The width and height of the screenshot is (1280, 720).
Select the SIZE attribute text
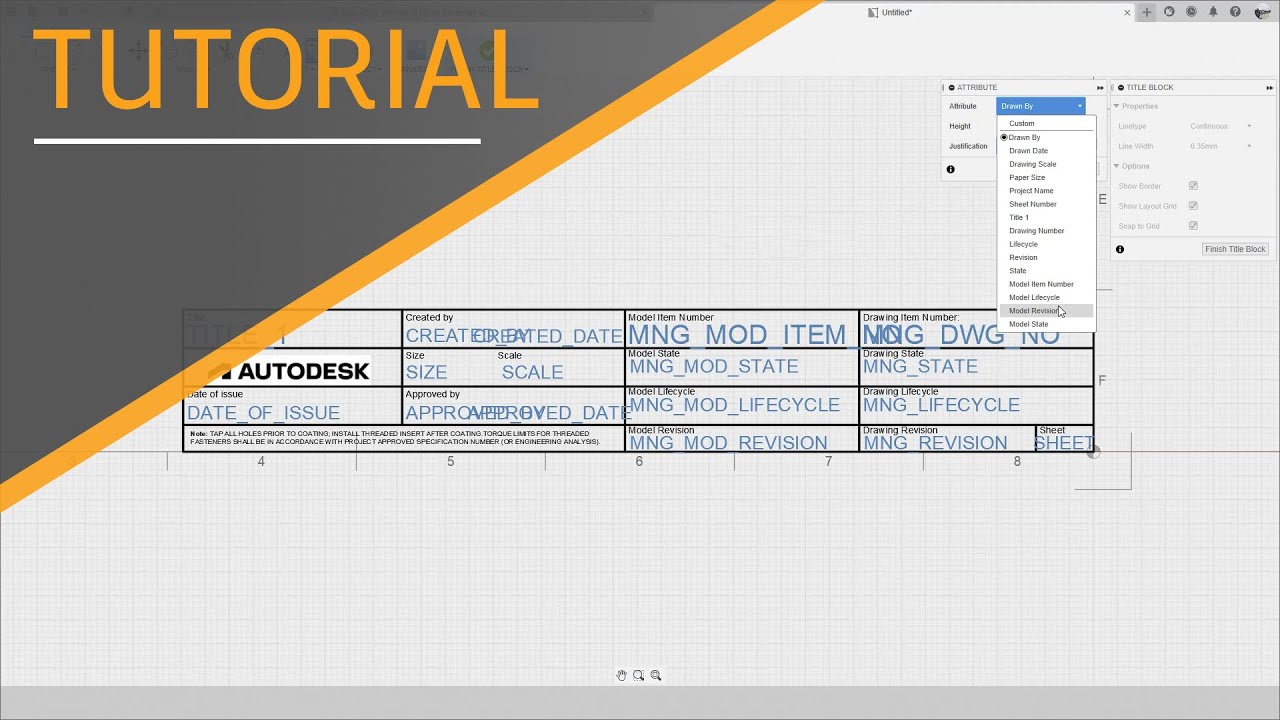(x=426, y=372)
